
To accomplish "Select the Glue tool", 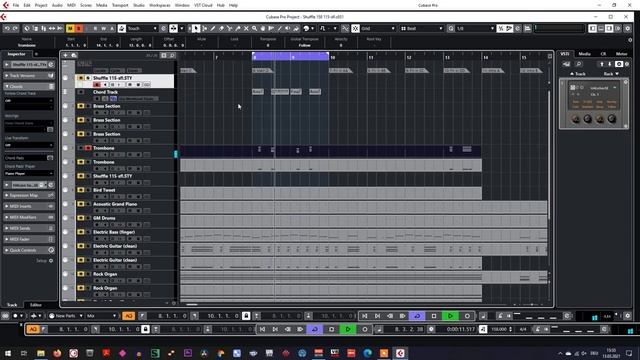I will 238,28.
